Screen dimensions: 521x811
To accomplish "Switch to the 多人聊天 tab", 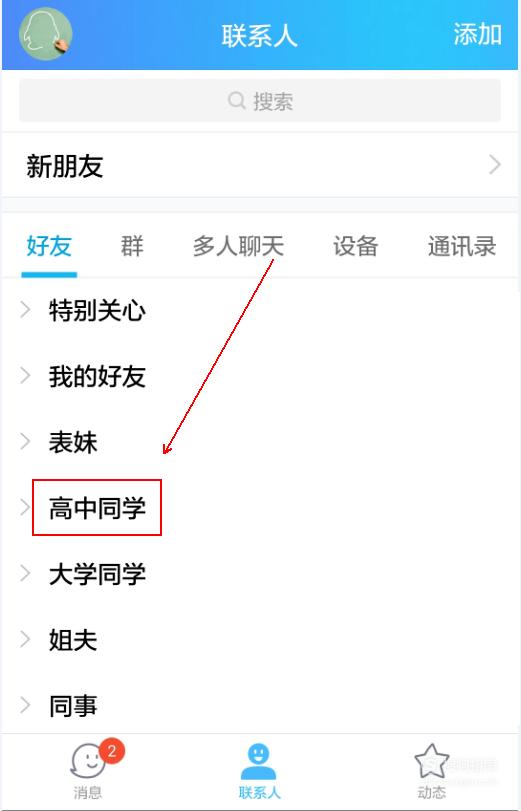I will tap(239, 246).
